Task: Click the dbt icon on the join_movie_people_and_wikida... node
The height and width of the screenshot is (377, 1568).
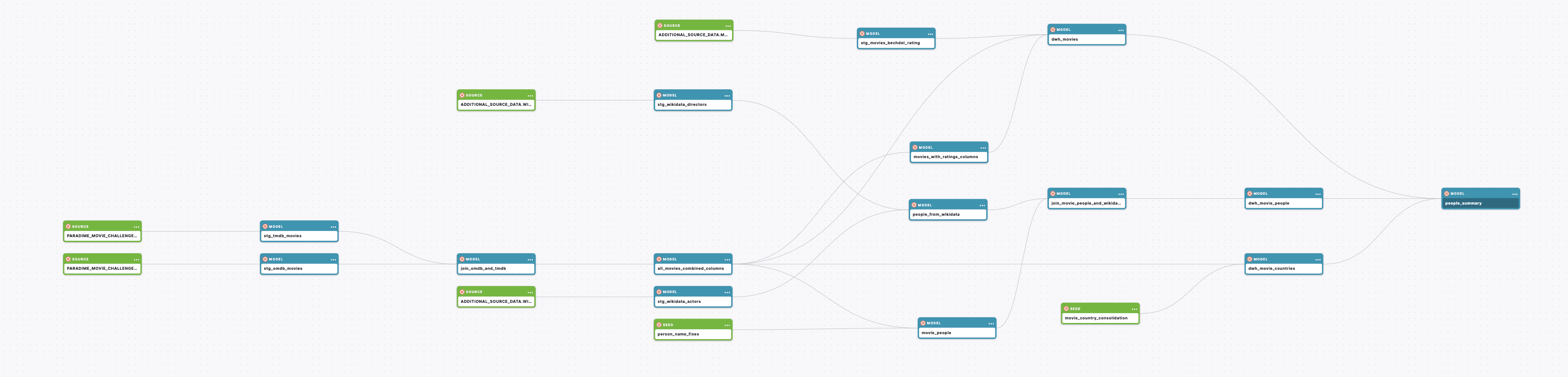Action: coord(1053,194)
